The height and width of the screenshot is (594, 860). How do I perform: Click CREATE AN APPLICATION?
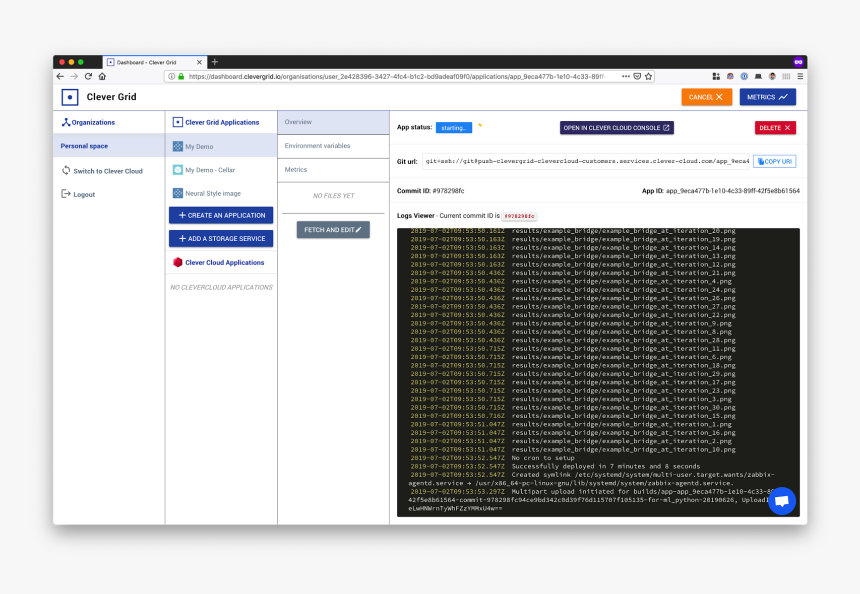coord(221,216)
